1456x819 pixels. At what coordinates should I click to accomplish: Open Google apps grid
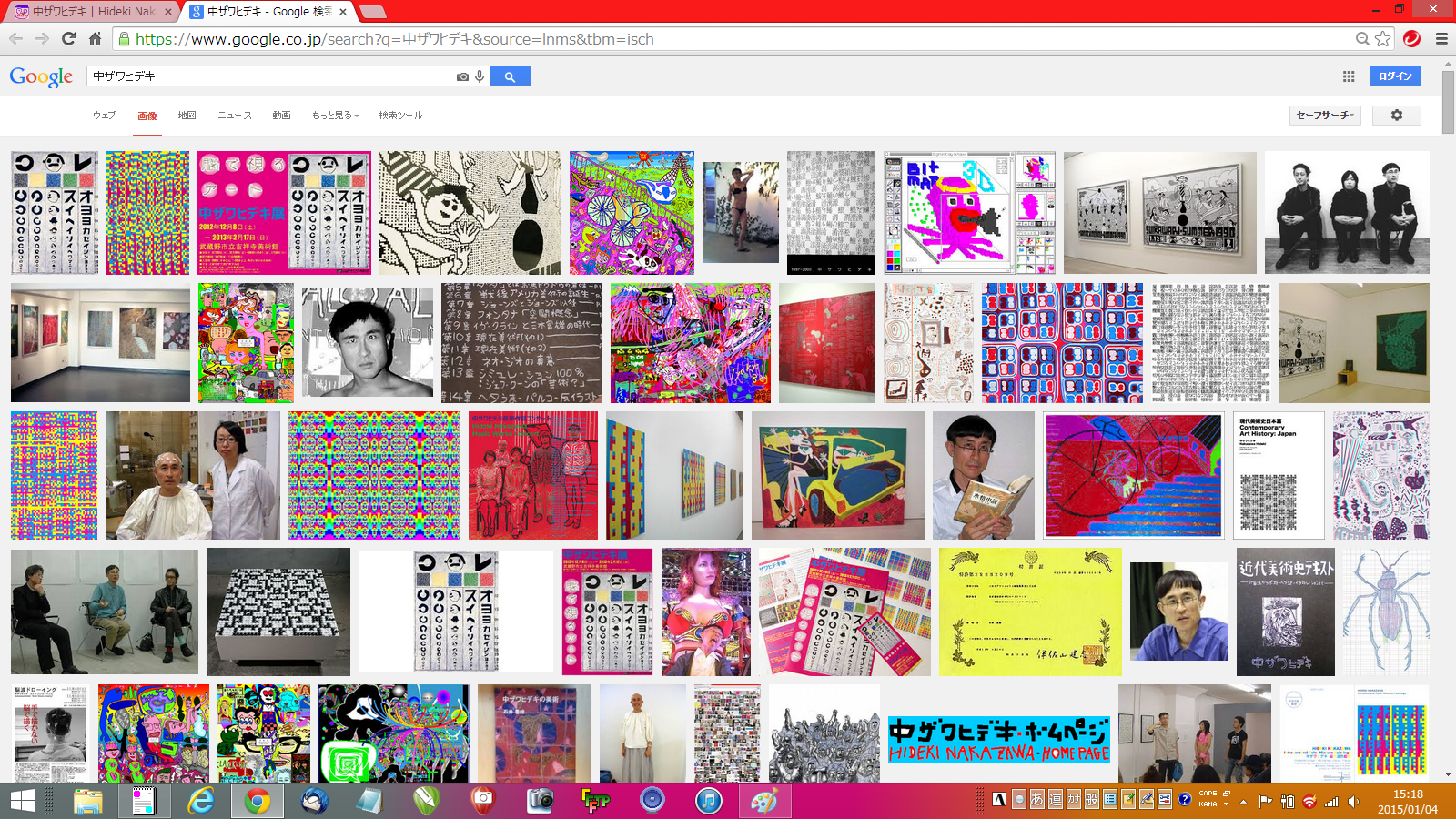(x=1349, y=76)
